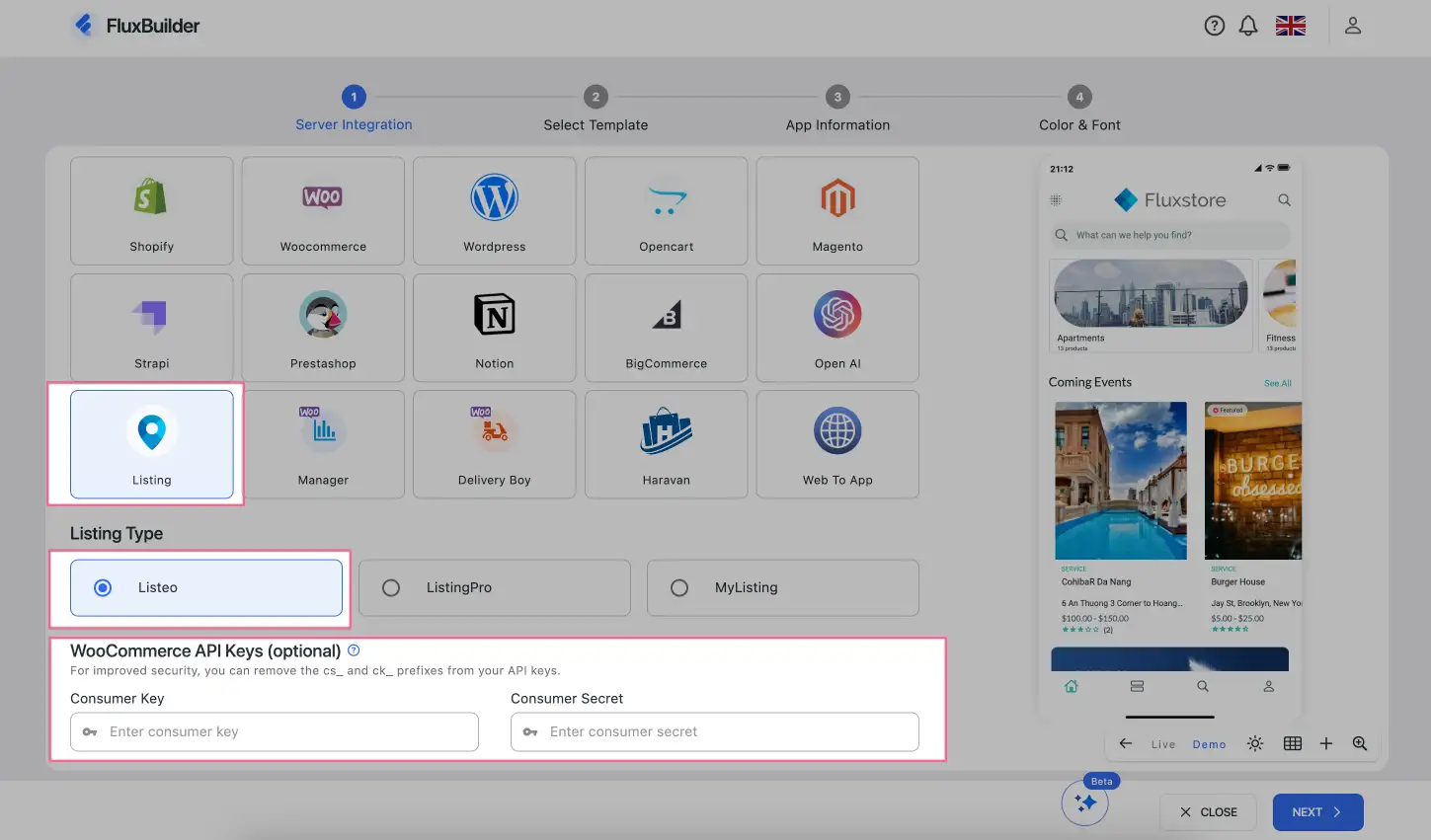Image resolution: width=1431 pixels, height=840 pixels.
Task: Select the Listeo radio button
Action: tap(103, 588)
